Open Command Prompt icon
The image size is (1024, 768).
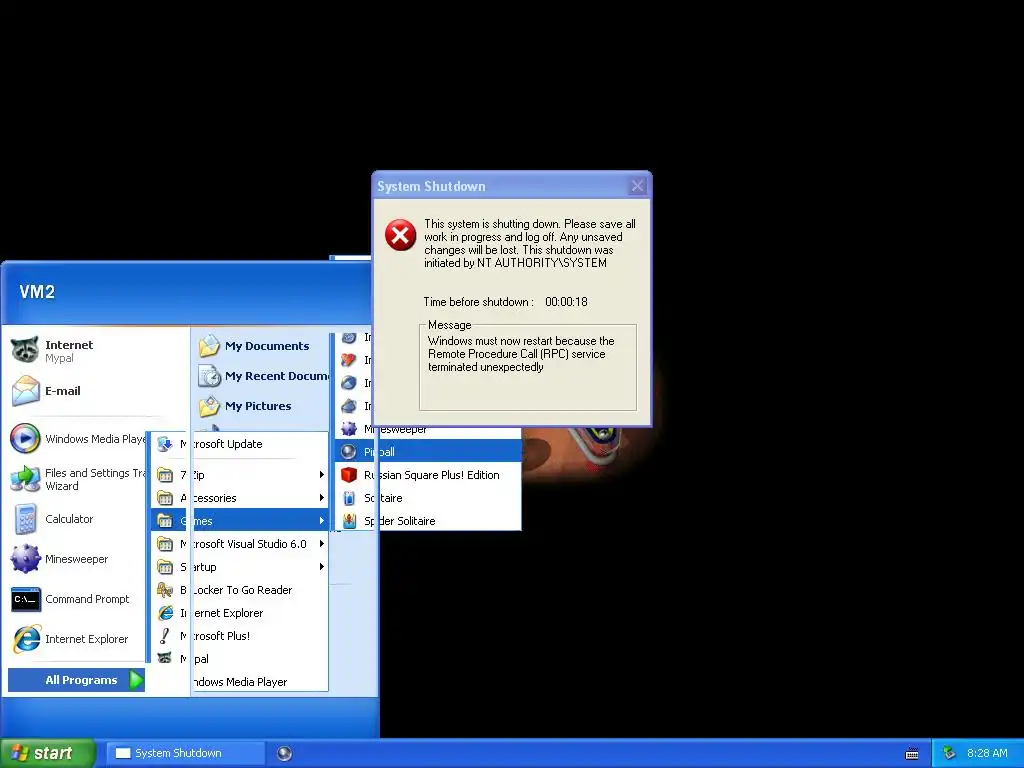(25, 599)
